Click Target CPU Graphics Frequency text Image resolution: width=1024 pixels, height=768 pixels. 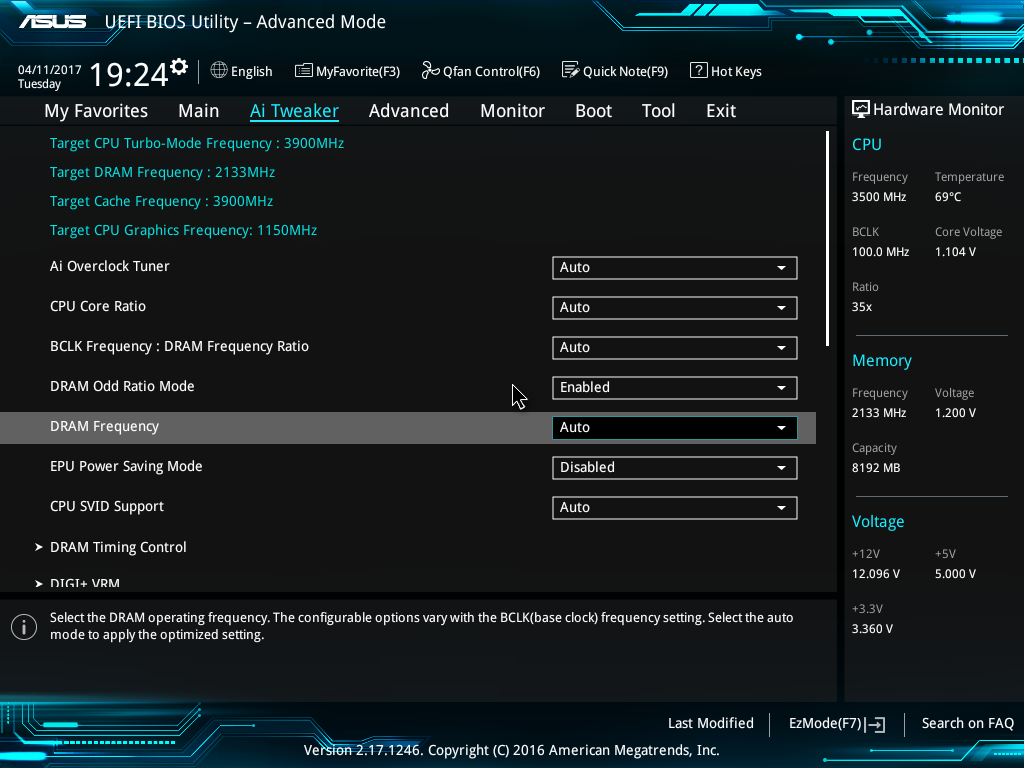tap(184, 230)
